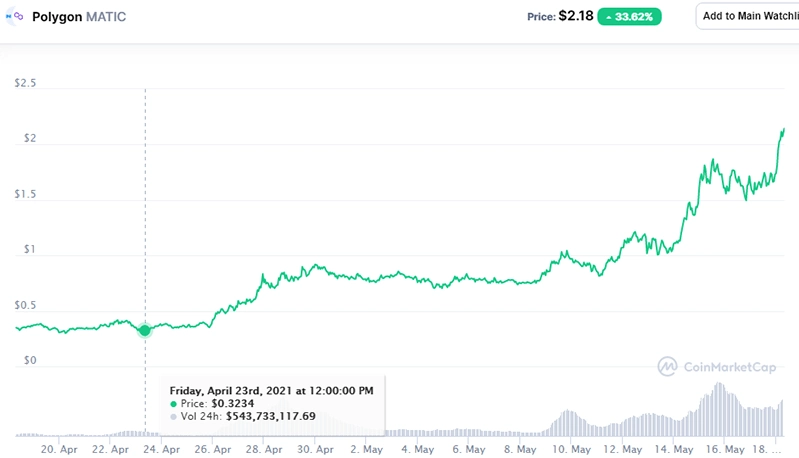The width and height of the screenshot is (799, 458).
Task: Click the 12. May date label
Action: (x=623, y=449)
